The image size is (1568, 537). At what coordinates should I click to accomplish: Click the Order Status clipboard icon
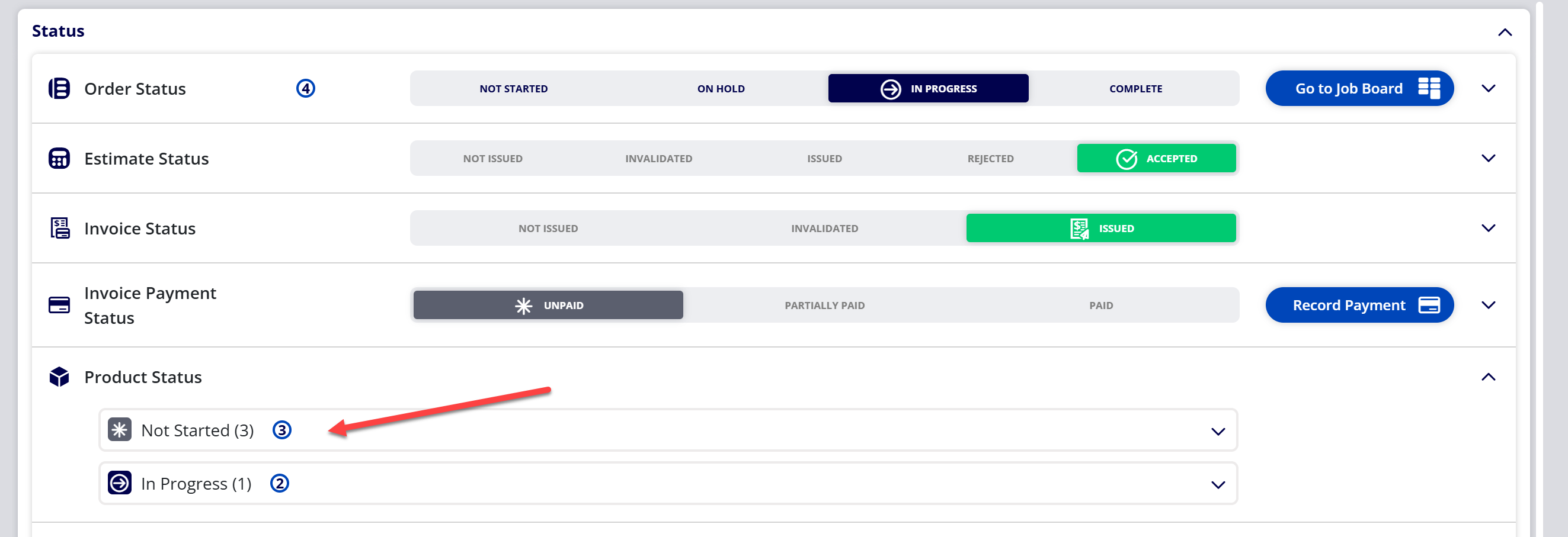[x=59, y=88]
